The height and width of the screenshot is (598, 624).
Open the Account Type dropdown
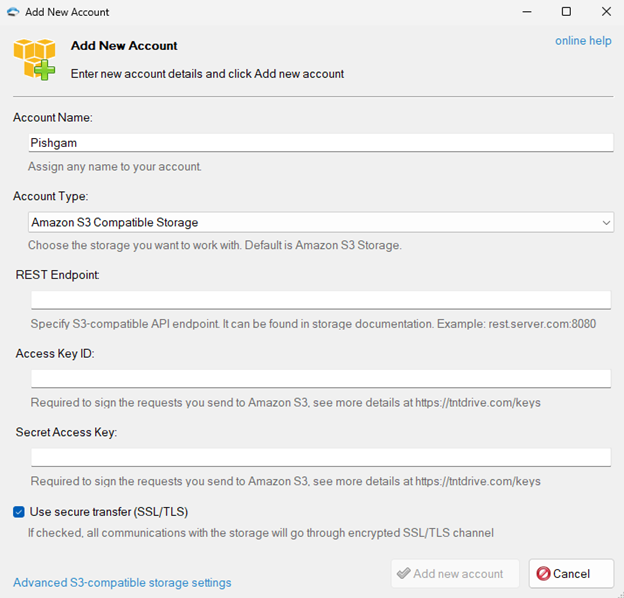point(321,222)
